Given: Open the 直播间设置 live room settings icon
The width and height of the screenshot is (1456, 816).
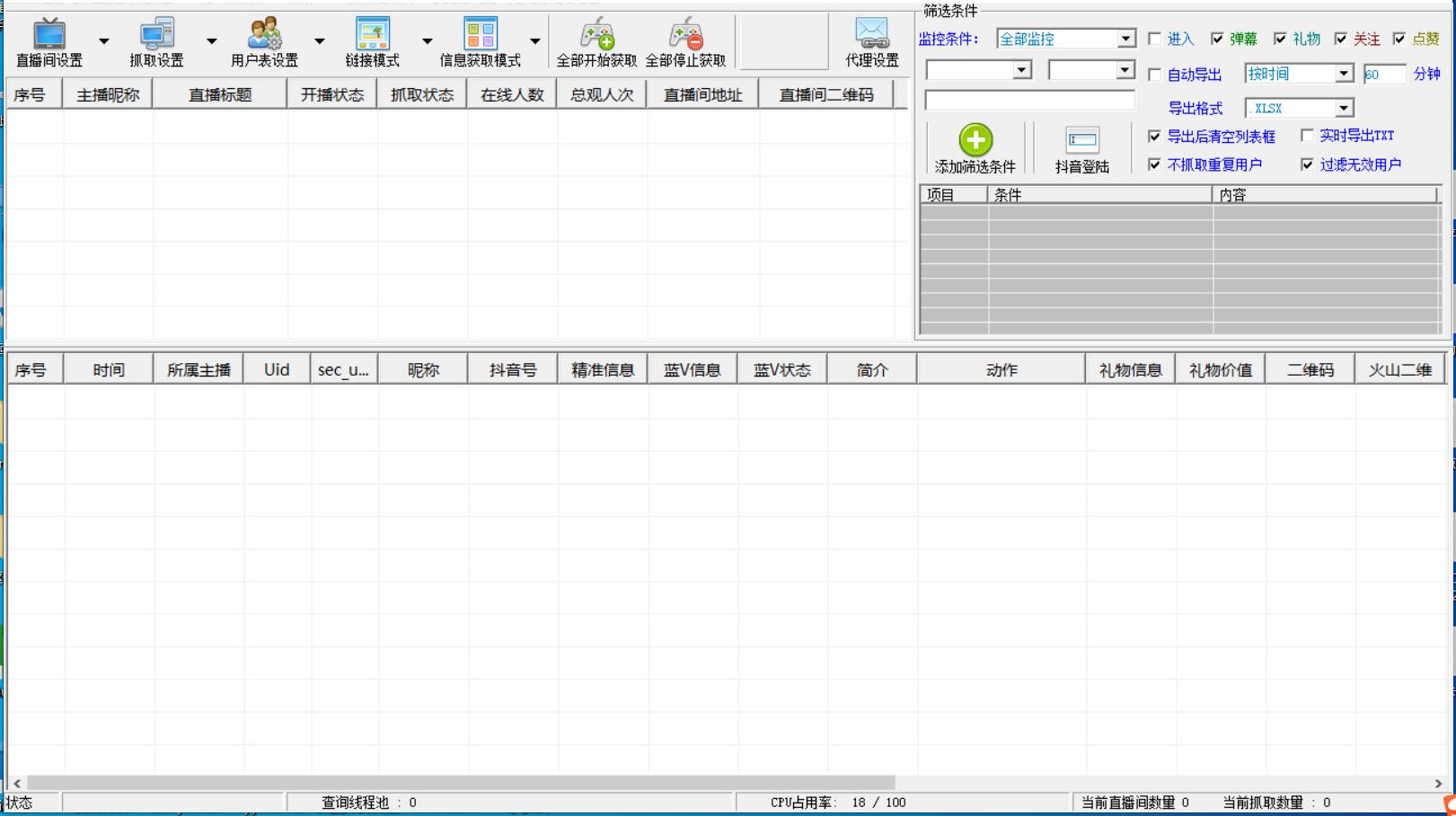Looking at the screenshot, I should 49,34.
